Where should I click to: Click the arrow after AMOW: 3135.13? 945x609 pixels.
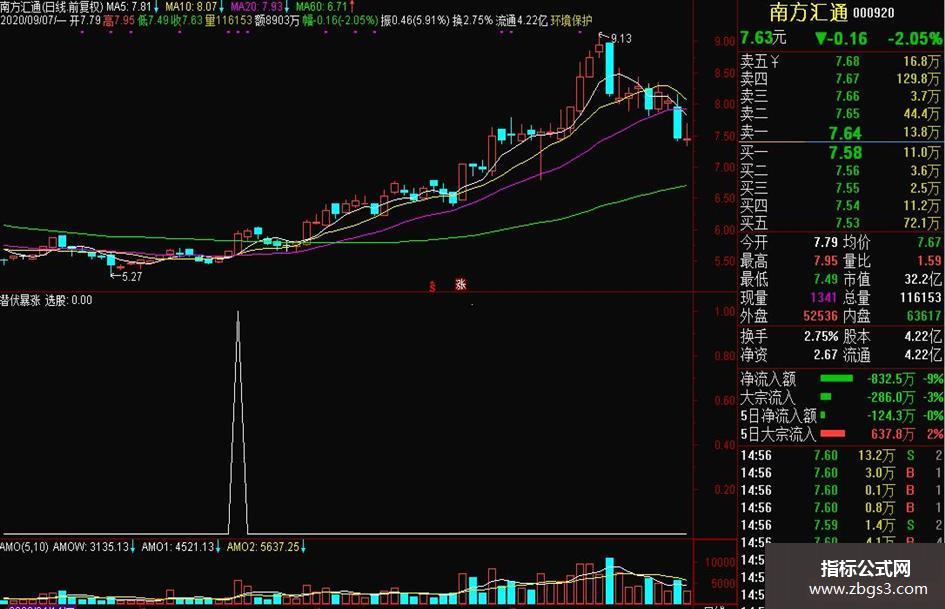tap(133, 547)
